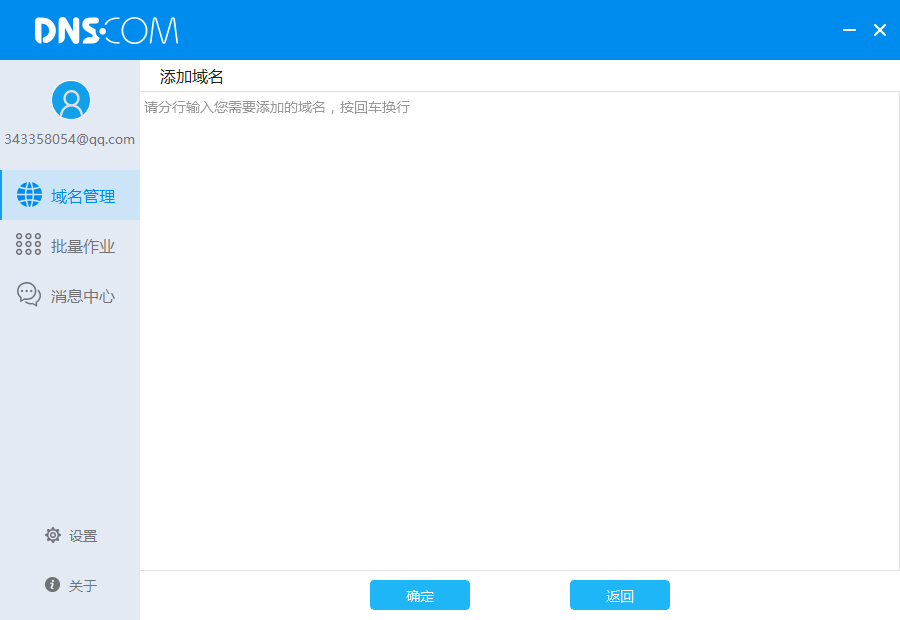Screen dimensions: 900x620
Task: Open 设置 in the sidebar
Action: click(x=71, y=536)
